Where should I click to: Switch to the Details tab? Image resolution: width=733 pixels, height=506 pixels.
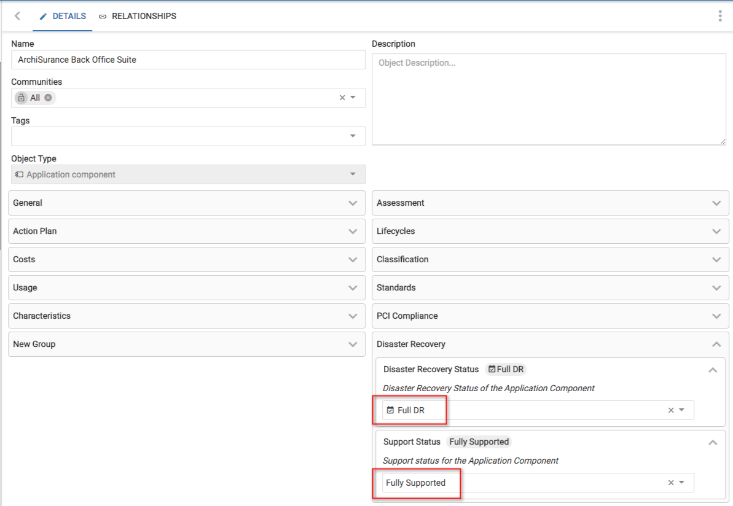(x=62, y=16)
